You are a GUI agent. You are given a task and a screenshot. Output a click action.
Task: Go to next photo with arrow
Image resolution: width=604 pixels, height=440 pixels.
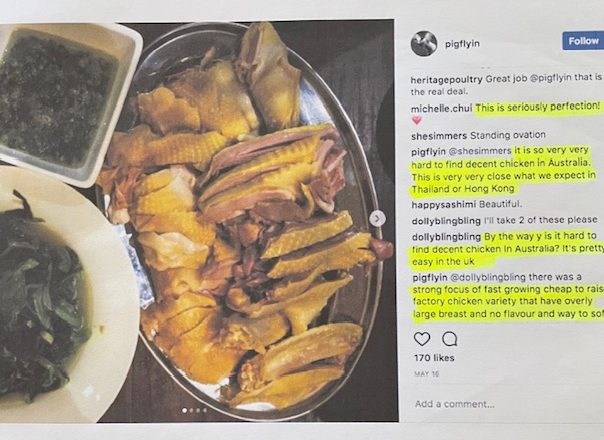377,219
